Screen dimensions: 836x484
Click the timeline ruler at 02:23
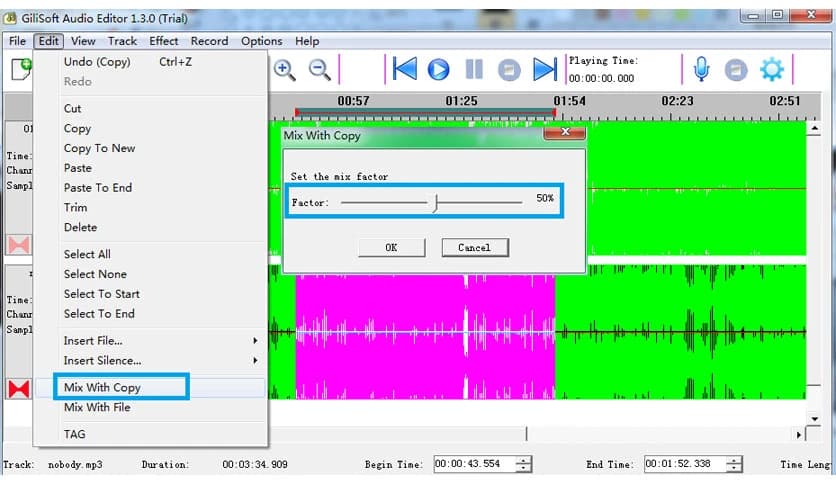tap(677, 101)
